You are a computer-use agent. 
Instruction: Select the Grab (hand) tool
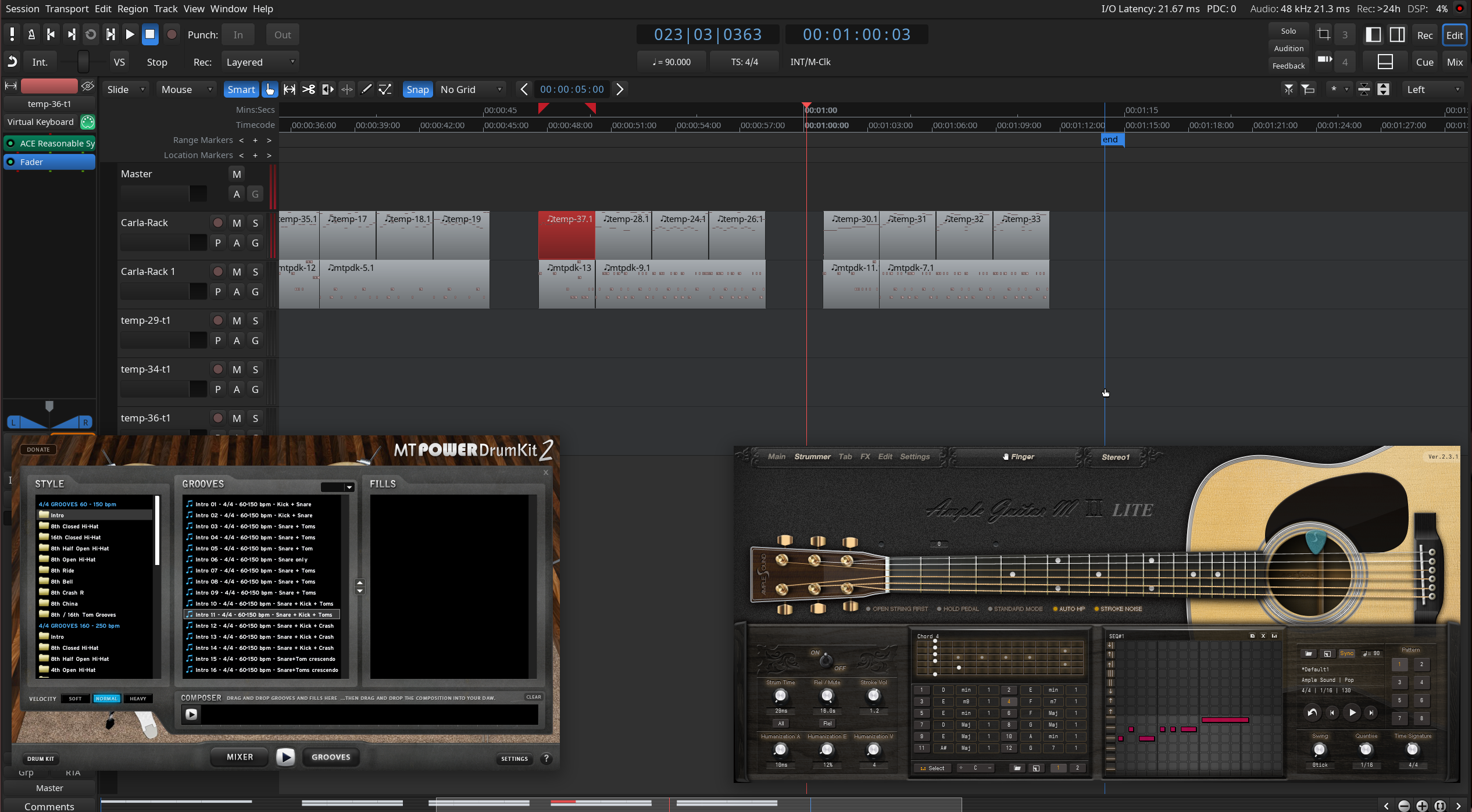[x=270, y=90]
